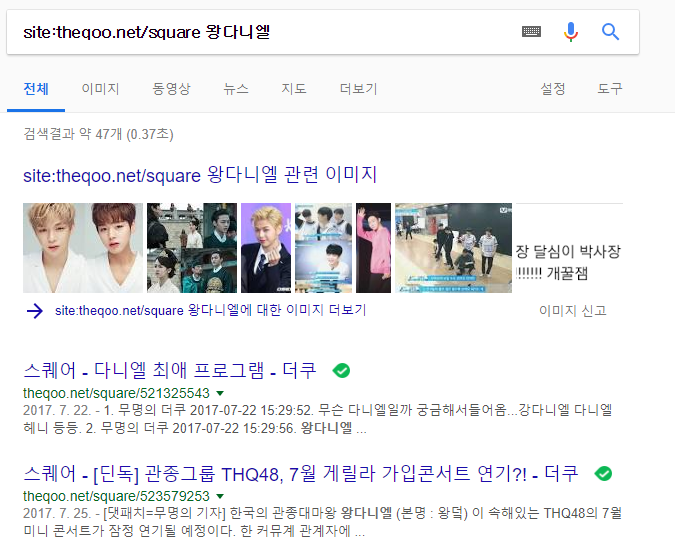Start voice search with microphone icon

tap(571, 32)
